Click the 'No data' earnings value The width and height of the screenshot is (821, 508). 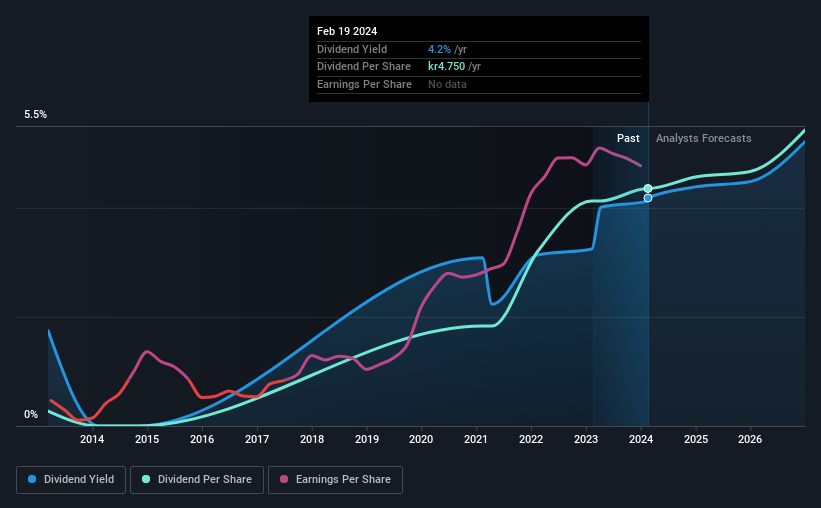pyautogui.click(x=447, y=84)
